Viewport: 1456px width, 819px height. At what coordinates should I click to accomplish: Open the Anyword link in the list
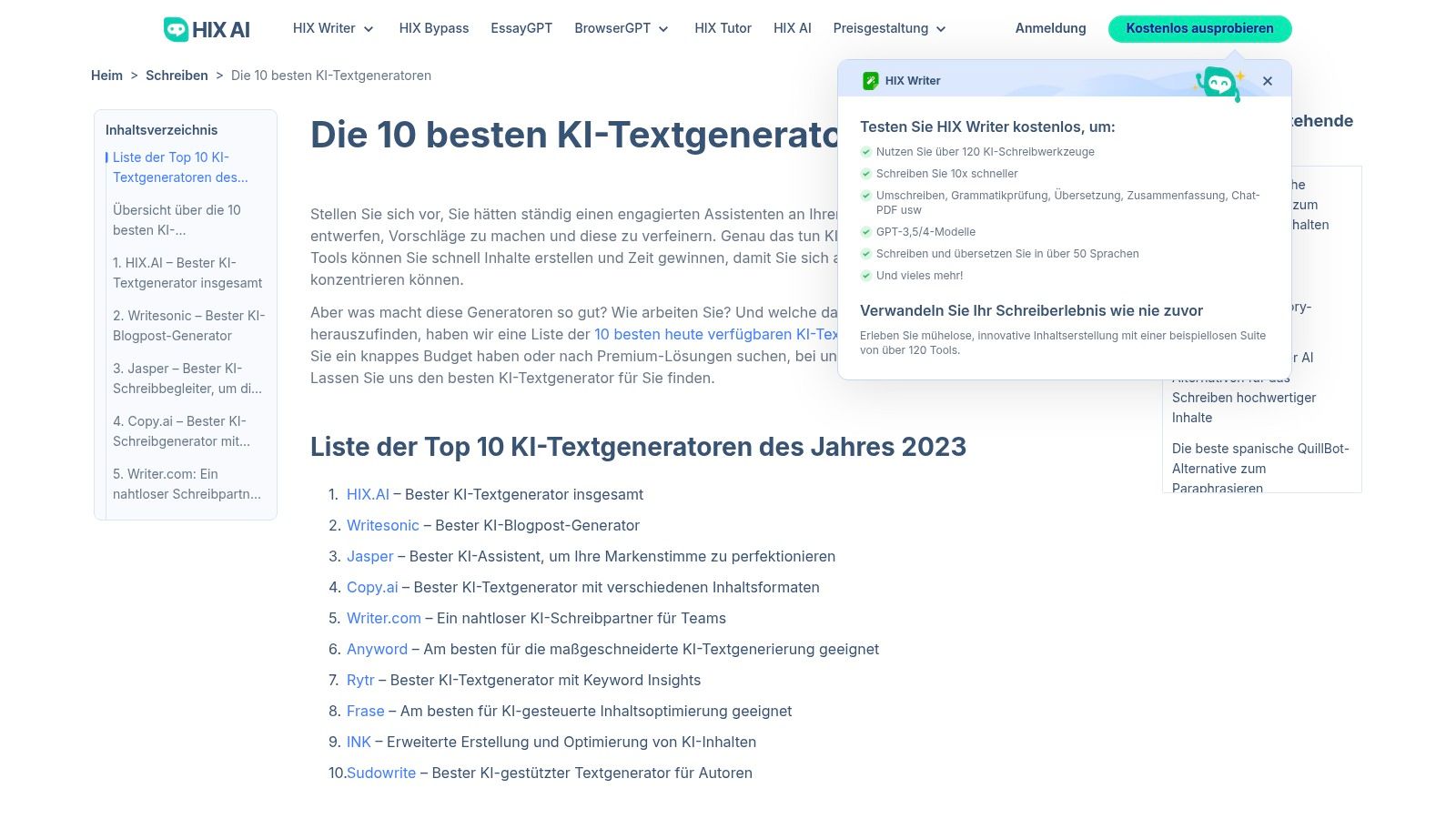(377, 650)
